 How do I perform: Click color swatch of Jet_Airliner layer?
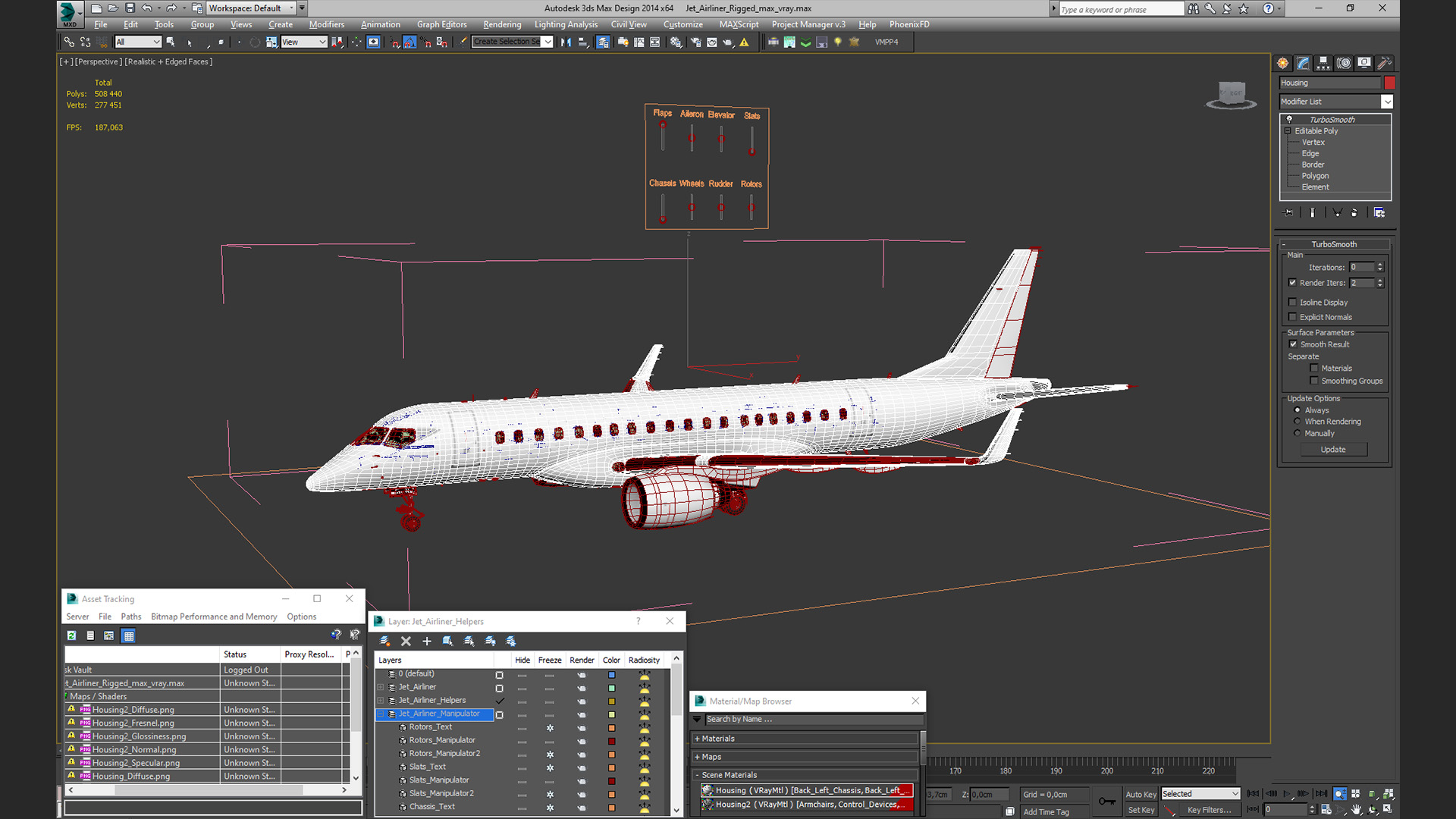point(611,688)
